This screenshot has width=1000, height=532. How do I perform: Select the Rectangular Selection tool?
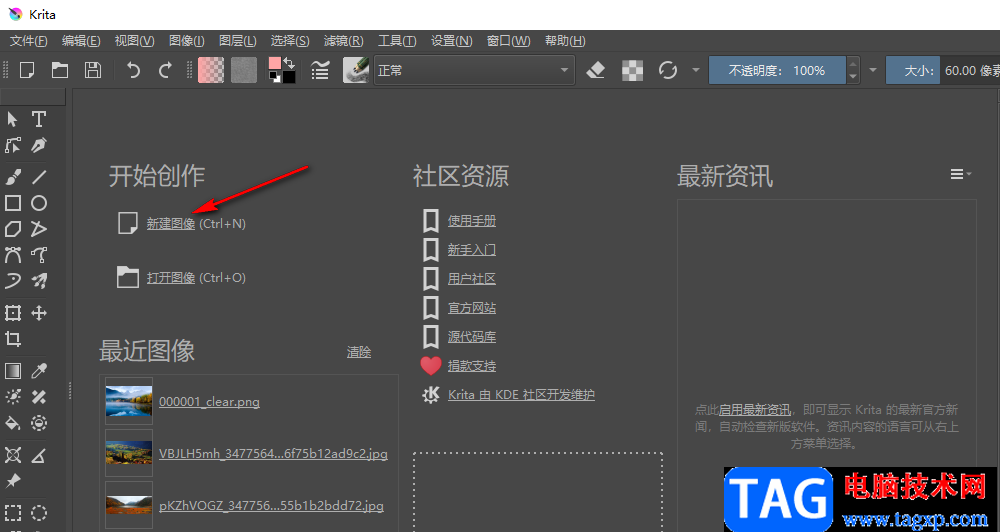coord(13,513)
